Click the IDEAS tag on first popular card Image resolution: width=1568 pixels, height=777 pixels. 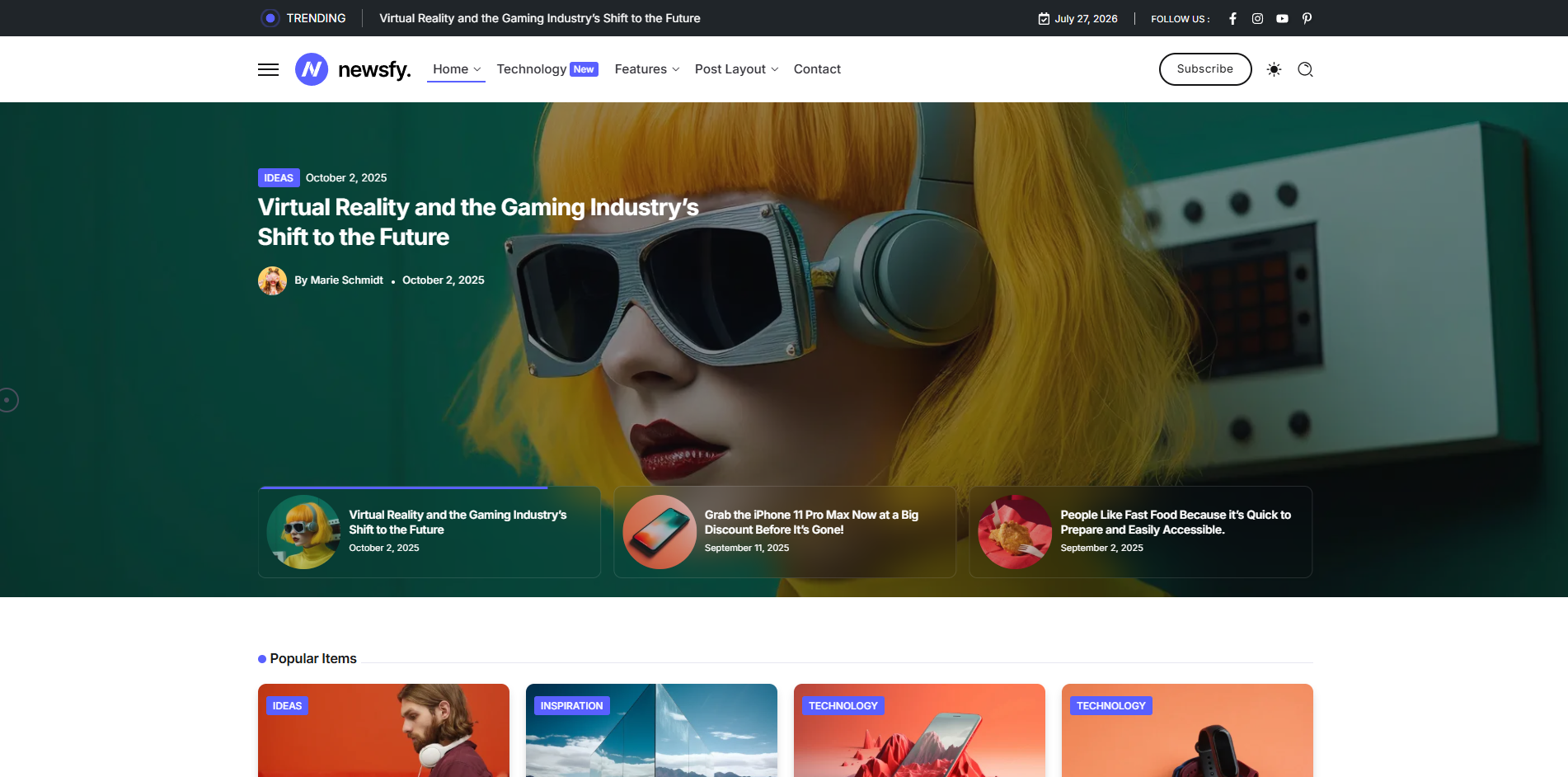tap(287, 706)
